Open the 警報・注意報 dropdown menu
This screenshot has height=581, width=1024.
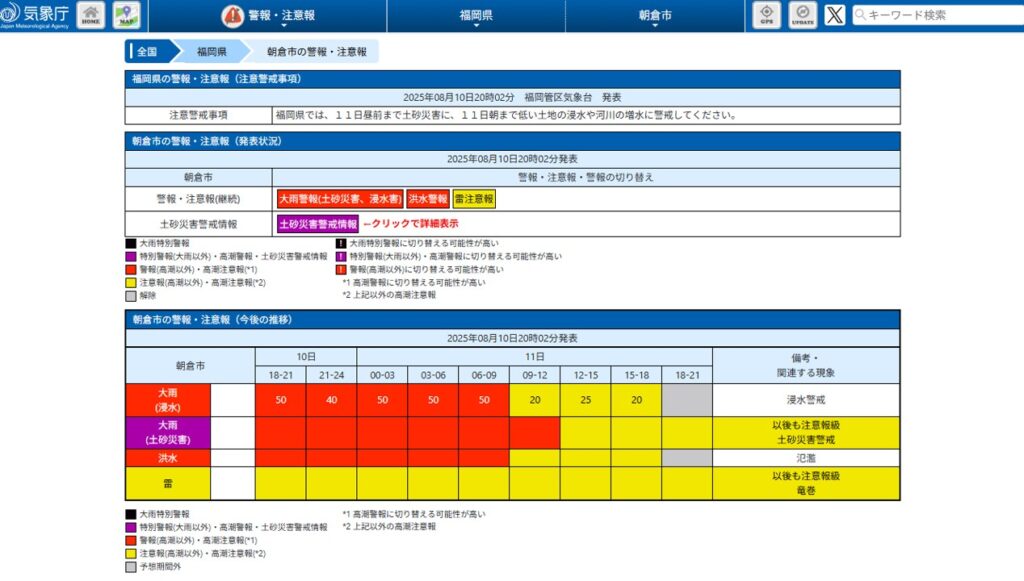tap(268, 16)
